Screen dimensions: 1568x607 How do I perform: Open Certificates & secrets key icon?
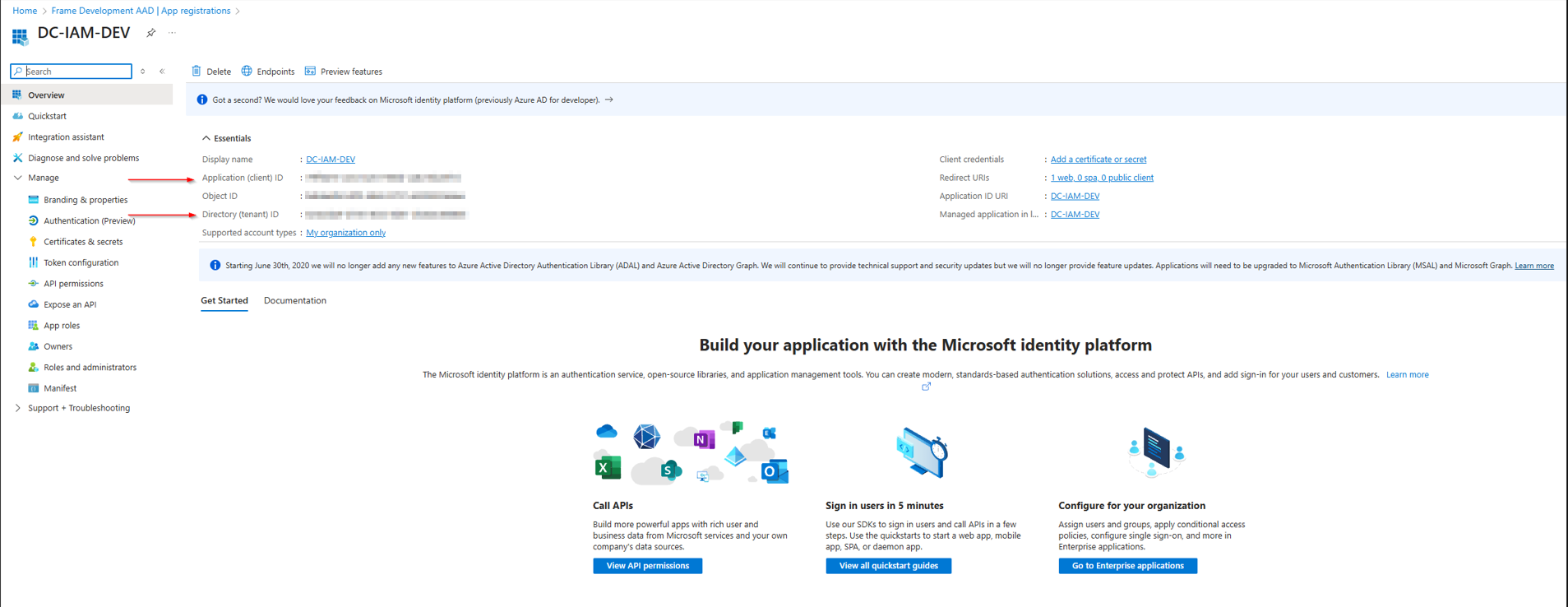click(x=33, y=242)
